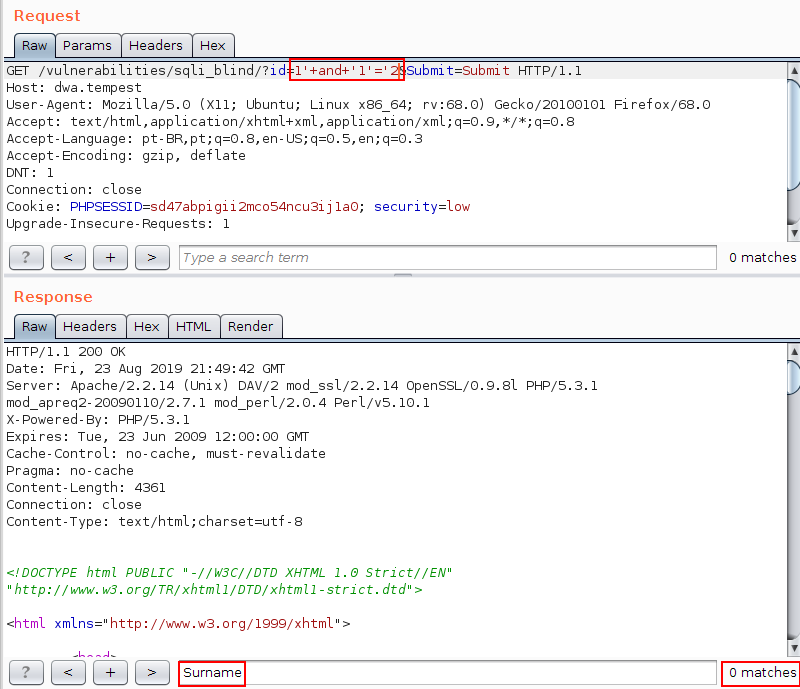Go to previous match in response search
800x689 pixels.
tap(68, 673)
